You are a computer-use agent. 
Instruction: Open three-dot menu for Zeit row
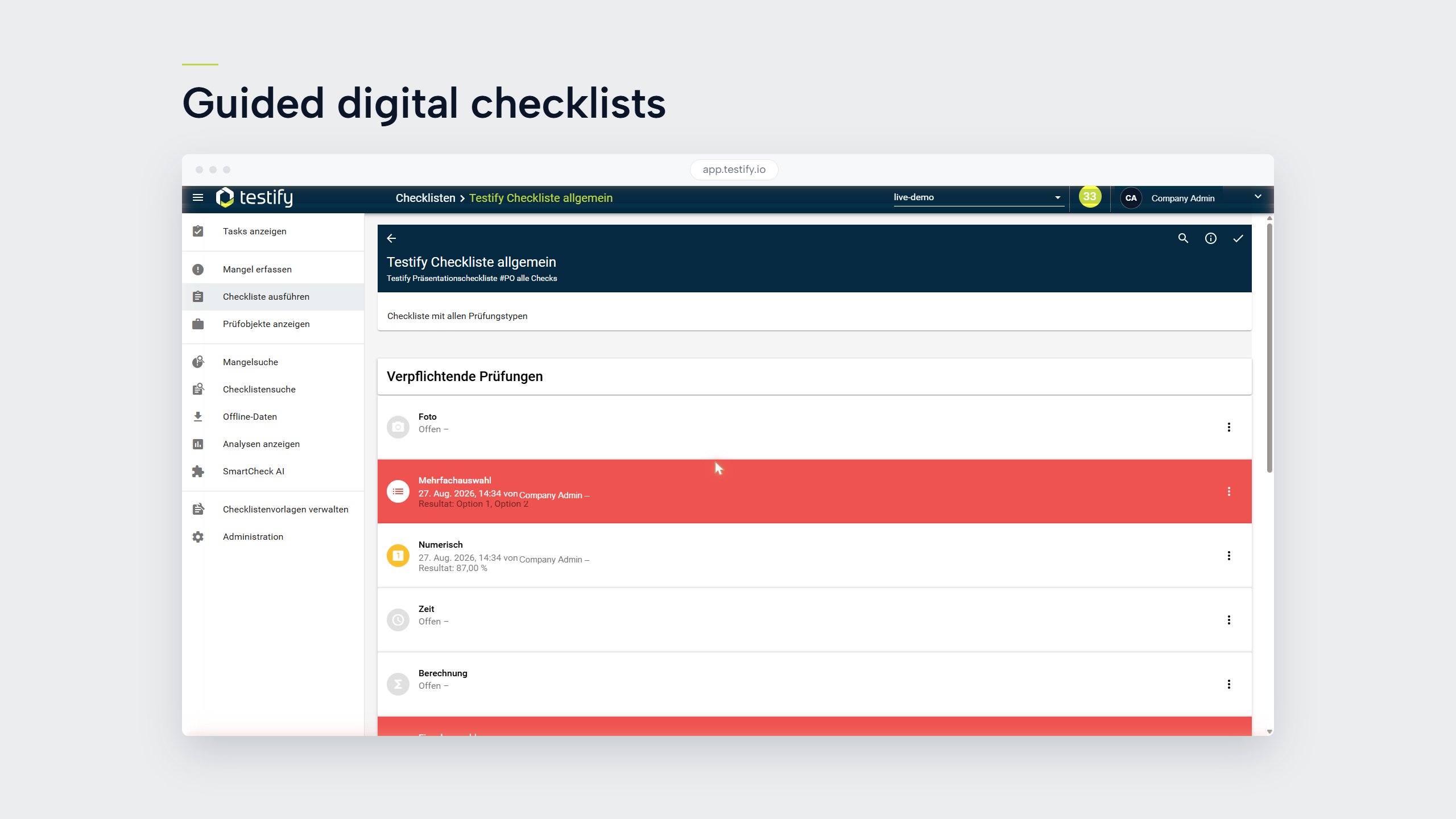1228,620
